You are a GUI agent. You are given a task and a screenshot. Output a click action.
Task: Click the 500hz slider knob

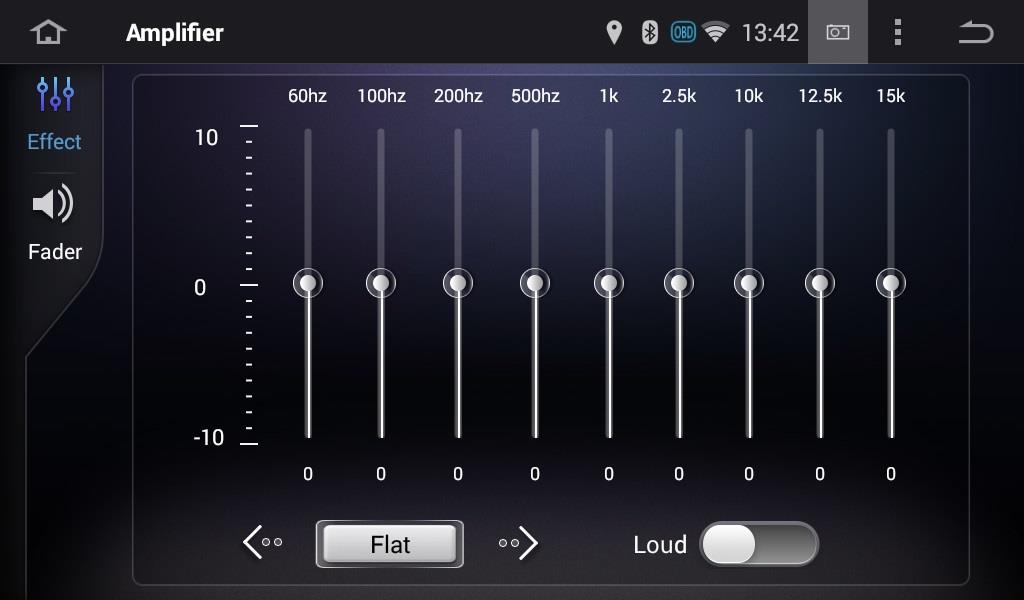tap(535, 283)
